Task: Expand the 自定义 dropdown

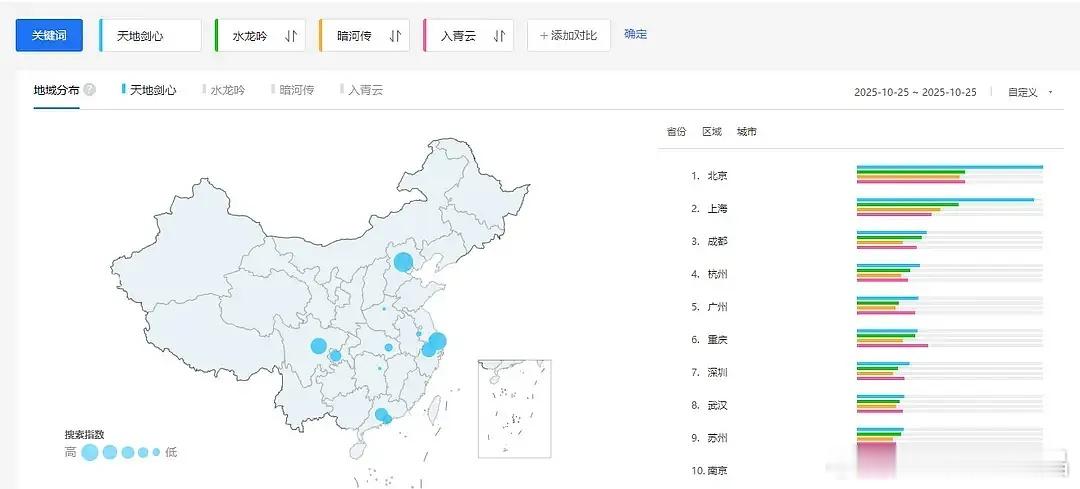Action: (1030, 92)
